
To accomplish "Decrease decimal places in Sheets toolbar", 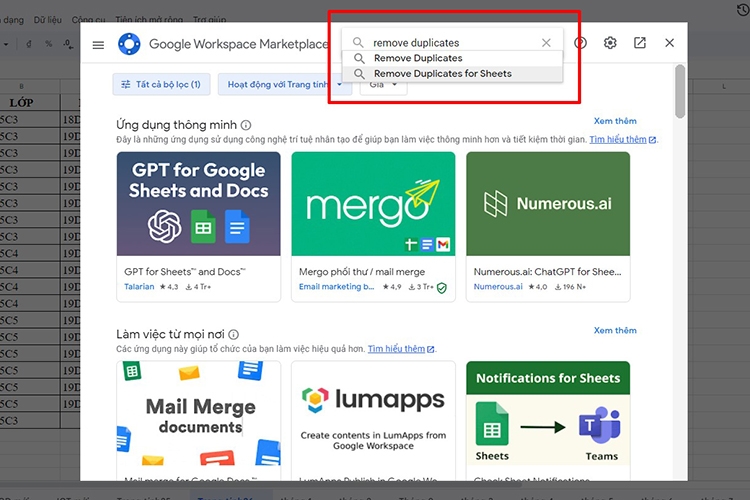I will [x=68, y=44].
